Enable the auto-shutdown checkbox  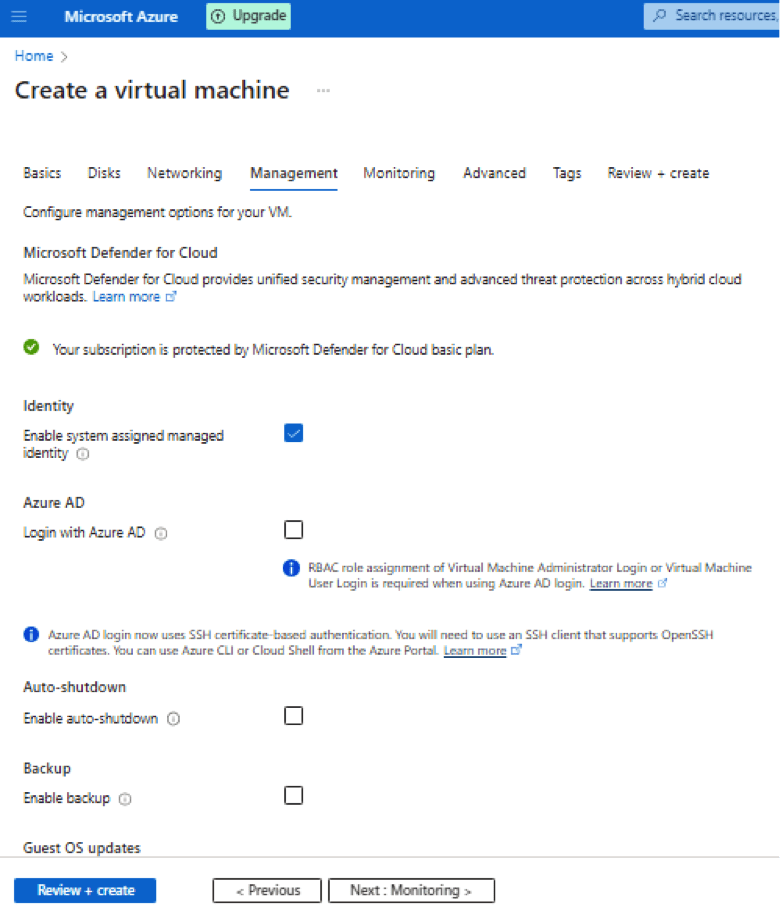click(x=293, y=716)
